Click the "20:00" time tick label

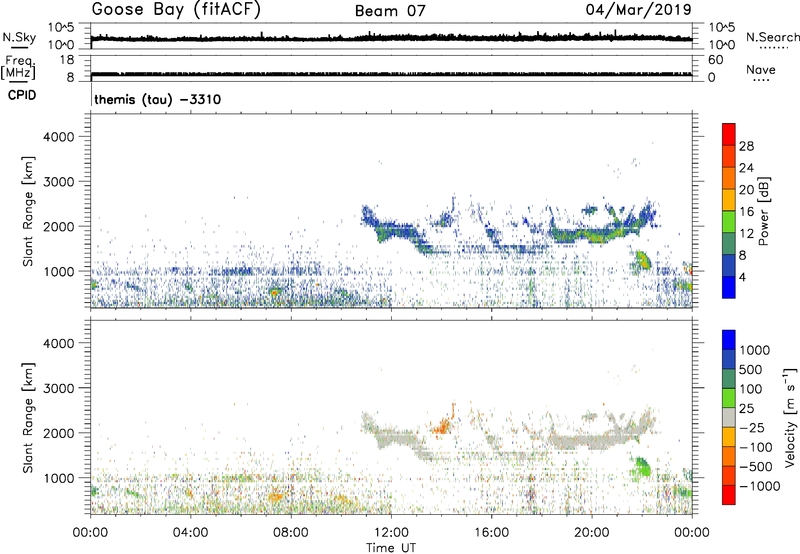591,533
